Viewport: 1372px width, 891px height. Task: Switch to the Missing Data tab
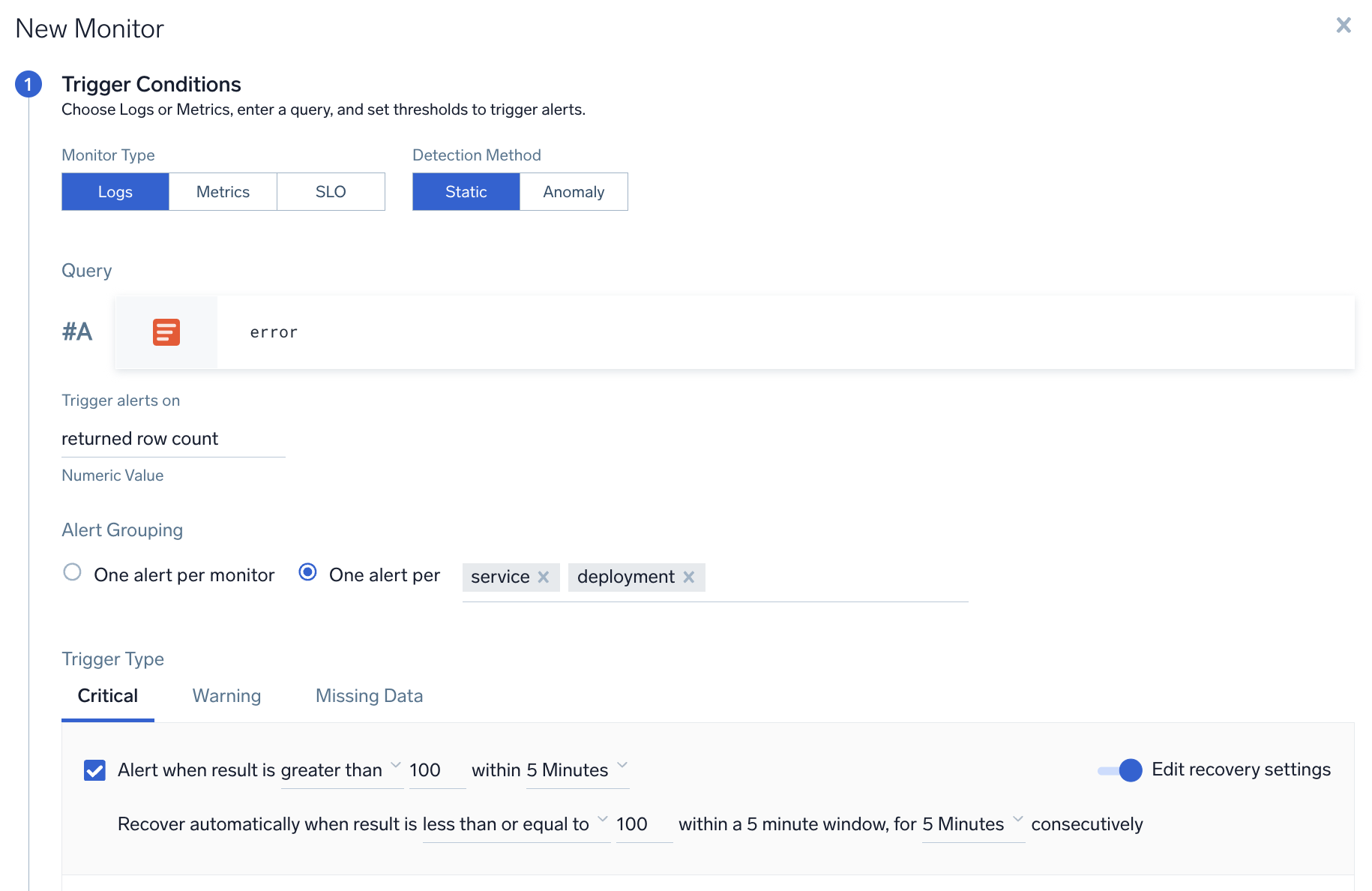pyautogui.click(x=369, y=696)
